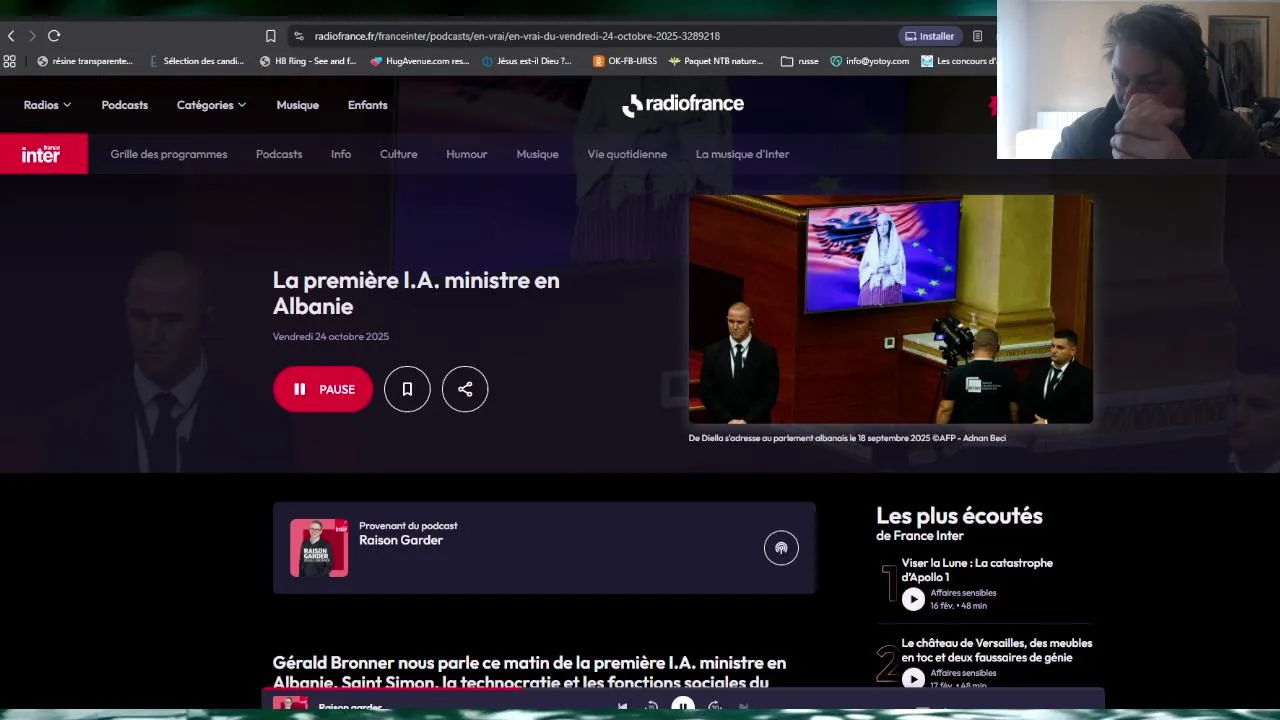
Task: Reload the page with the refresh icon
Action: (x=54, y=36)
